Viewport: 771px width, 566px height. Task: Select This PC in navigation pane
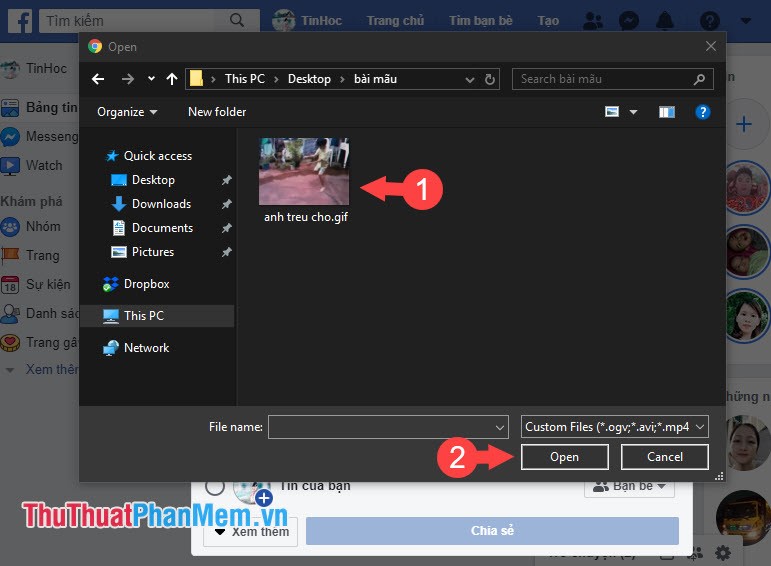click(156, 316)
